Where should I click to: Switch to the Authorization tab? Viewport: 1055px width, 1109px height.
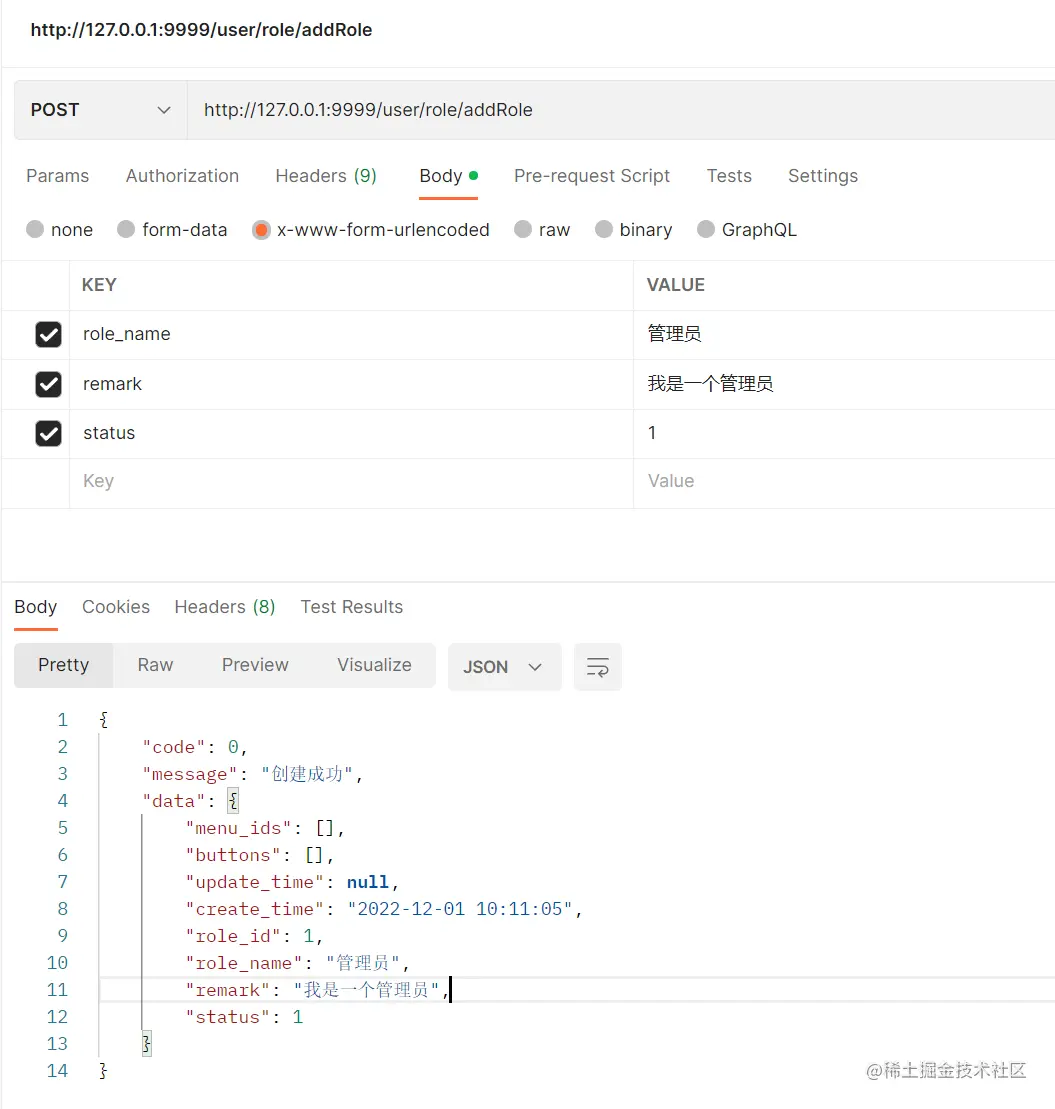click(x=182, y=175)
